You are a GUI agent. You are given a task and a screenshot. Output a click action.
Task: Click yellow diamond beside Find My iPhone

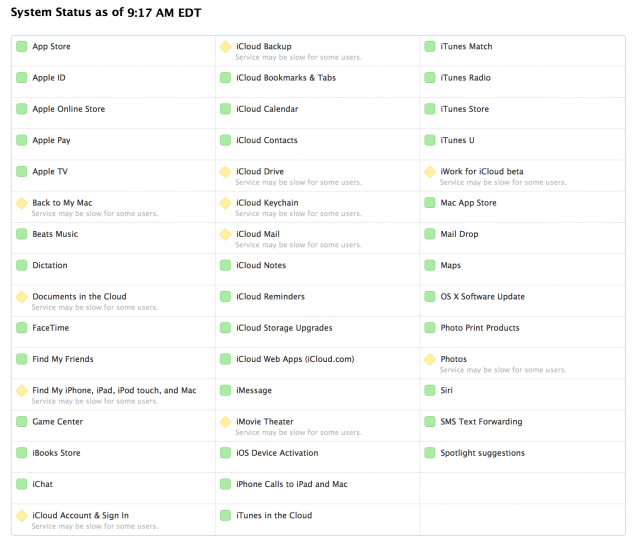tap(22, 391)
